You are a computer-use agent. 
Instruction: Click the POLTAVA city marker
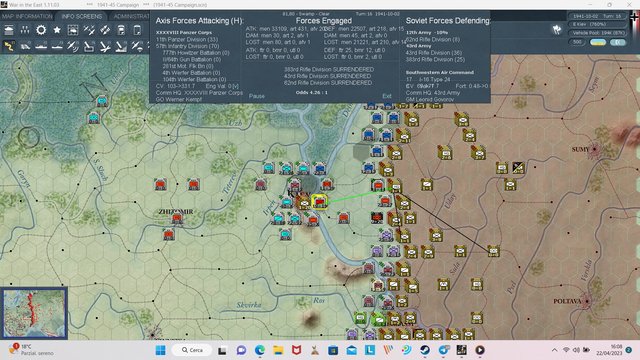(587, 301)
